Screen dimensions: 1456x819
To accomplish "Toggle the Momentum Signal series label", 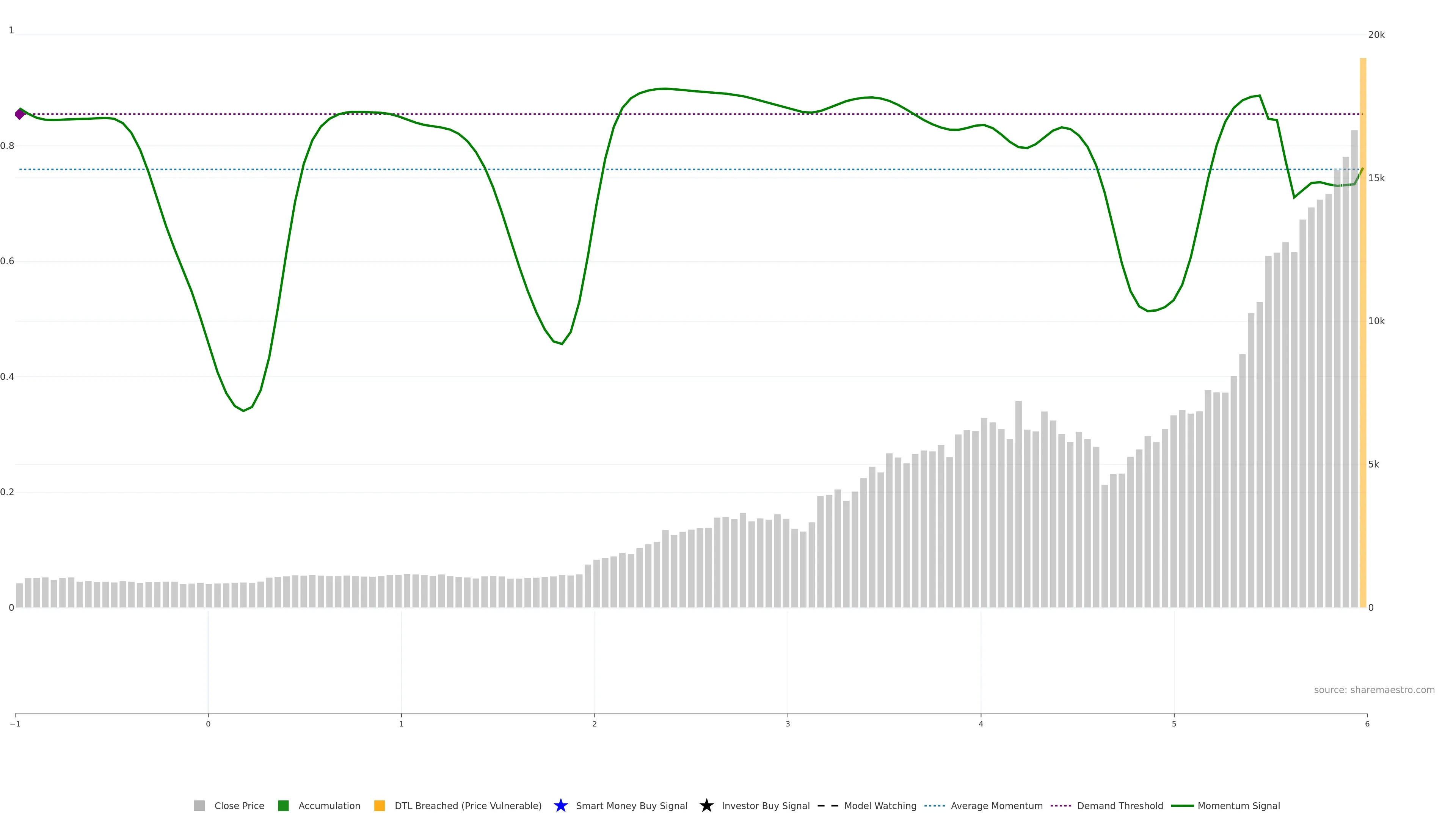I will click(1238, 805).
